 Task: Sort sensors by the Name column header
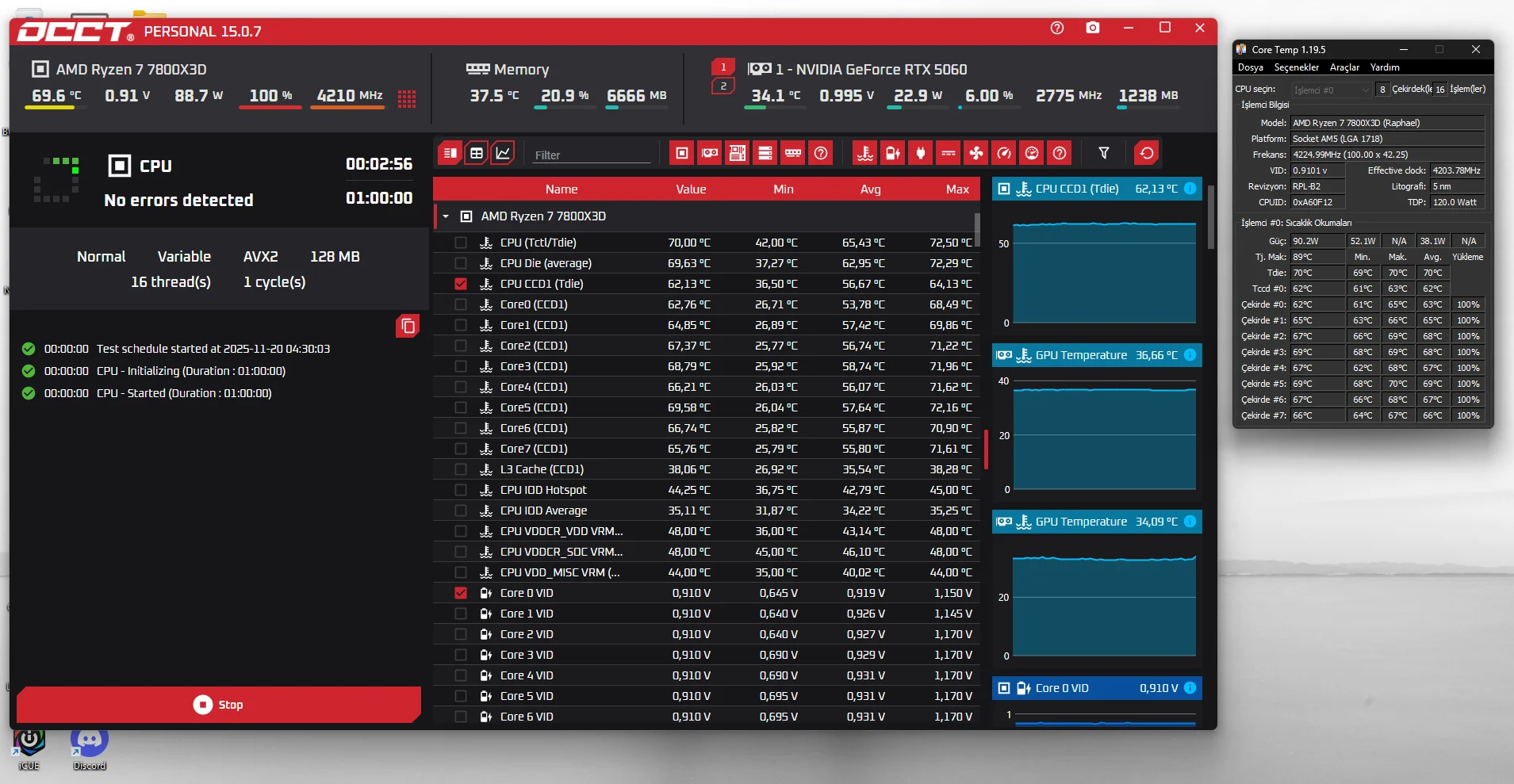tap(562, 189)
